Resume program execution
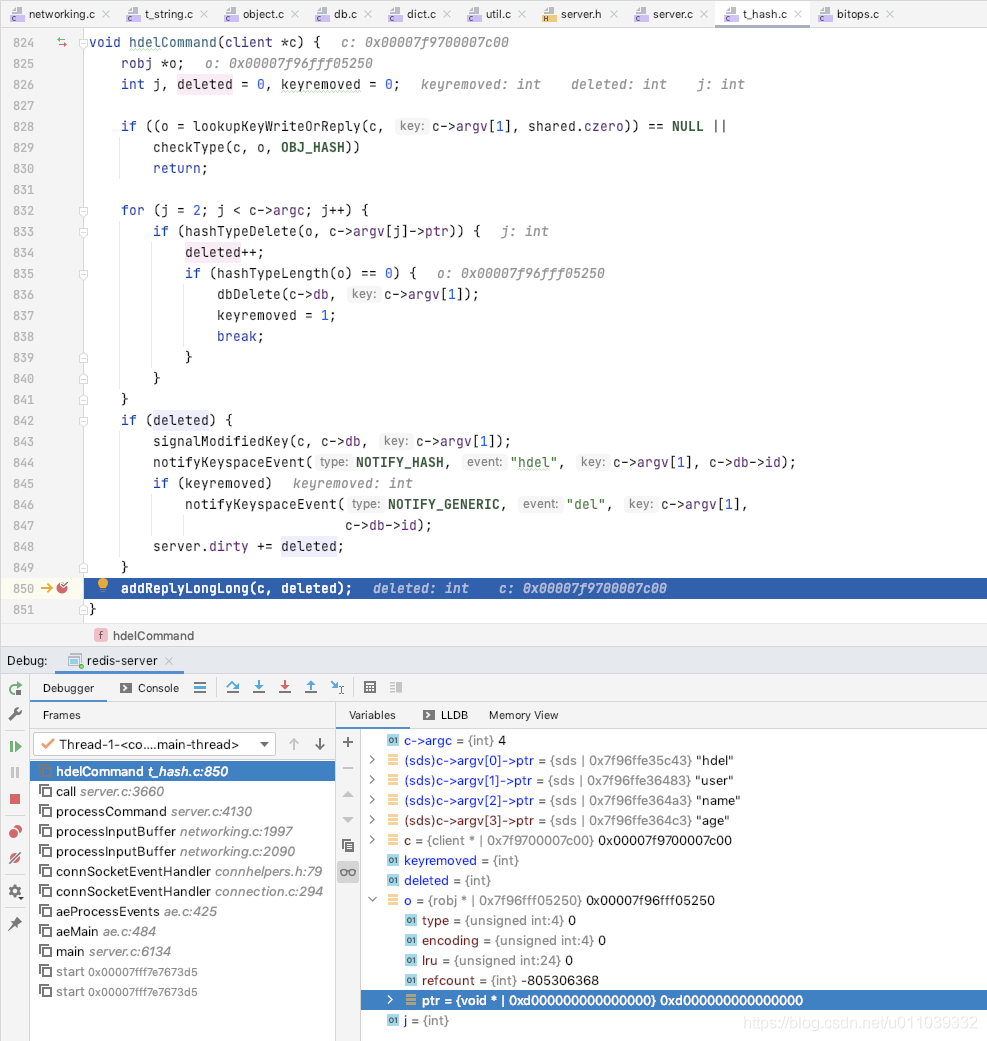 coord(15,746)
